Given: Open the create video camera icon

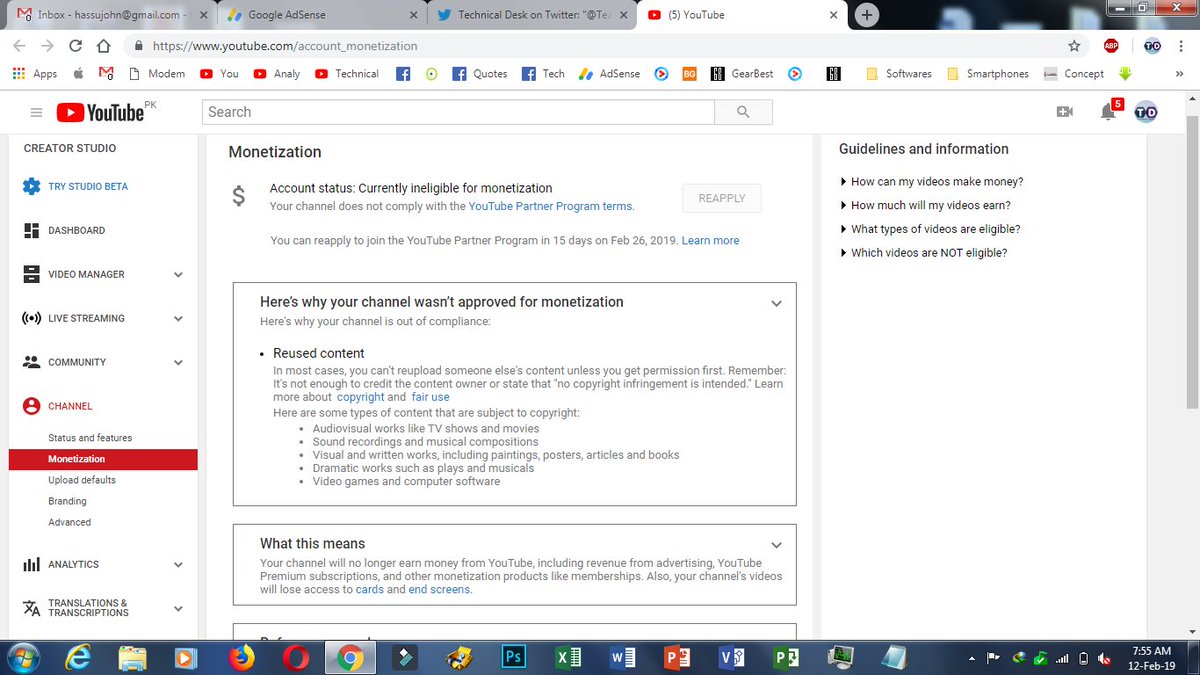Looking at the screenshot, I should coord(1064,112).
